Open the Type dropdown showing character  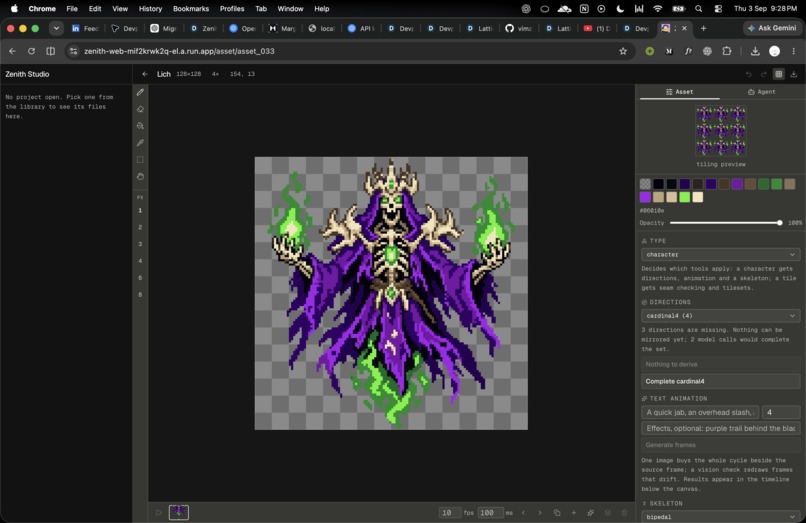721,255
